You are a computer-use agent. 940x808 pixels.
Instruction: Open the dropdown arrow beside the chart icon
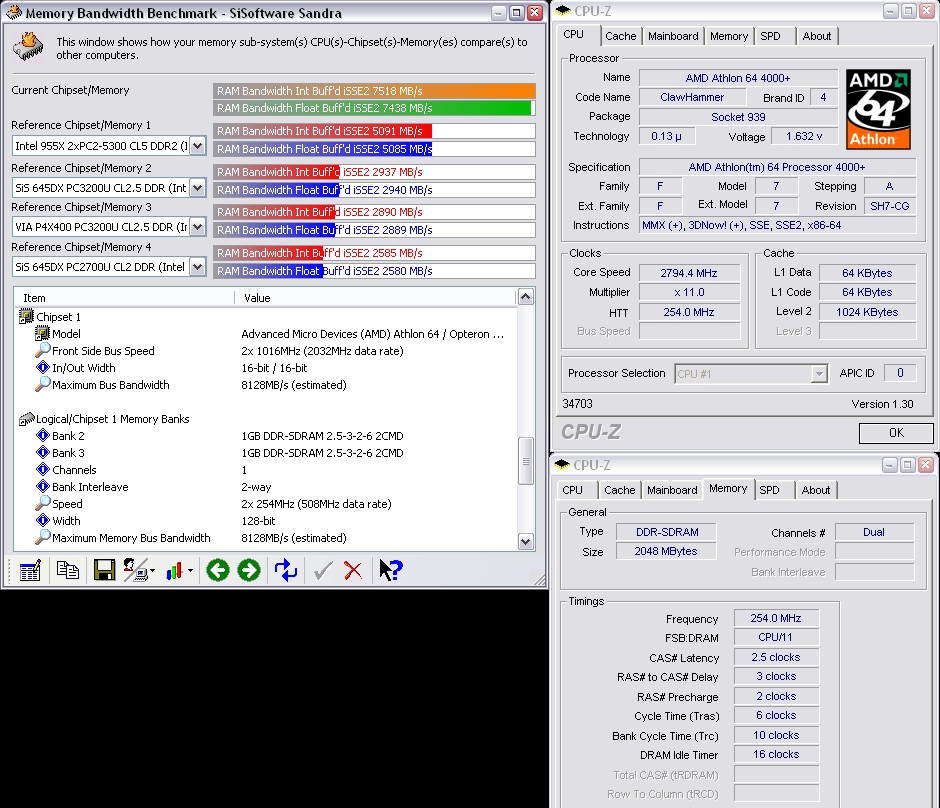(190, 571)
